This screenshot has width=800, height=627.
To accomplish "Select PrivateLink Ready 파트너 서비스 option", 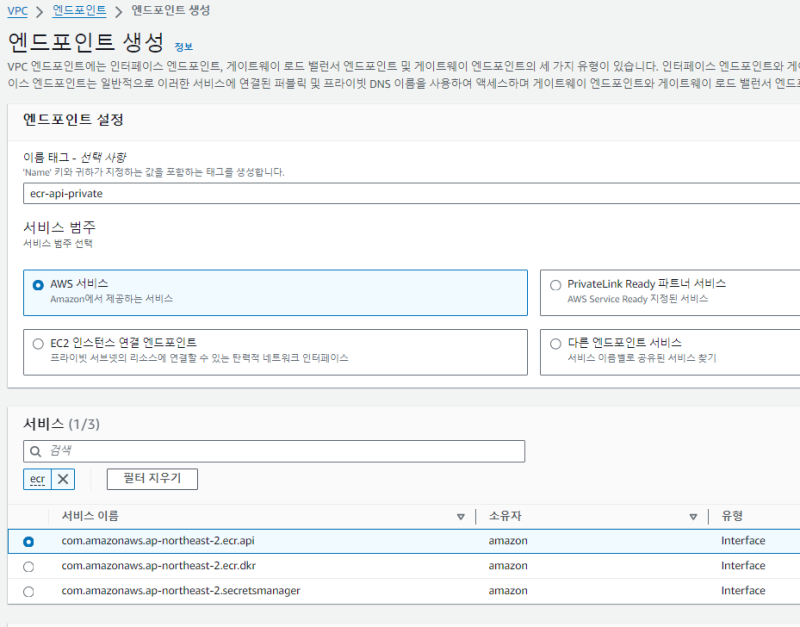I will point(556,285).
